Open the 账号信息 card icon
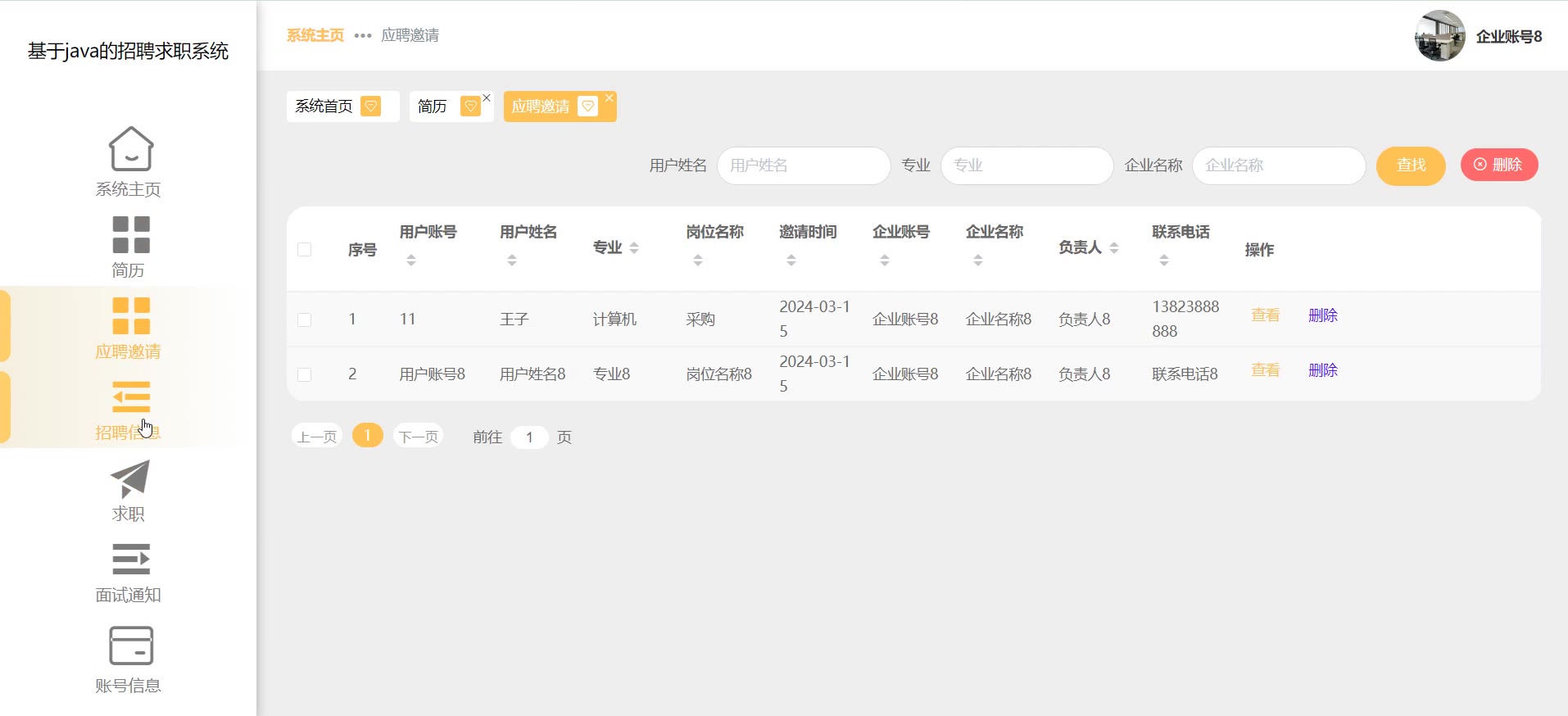Viewport: 1568px width, 716px height. [130, 646]
